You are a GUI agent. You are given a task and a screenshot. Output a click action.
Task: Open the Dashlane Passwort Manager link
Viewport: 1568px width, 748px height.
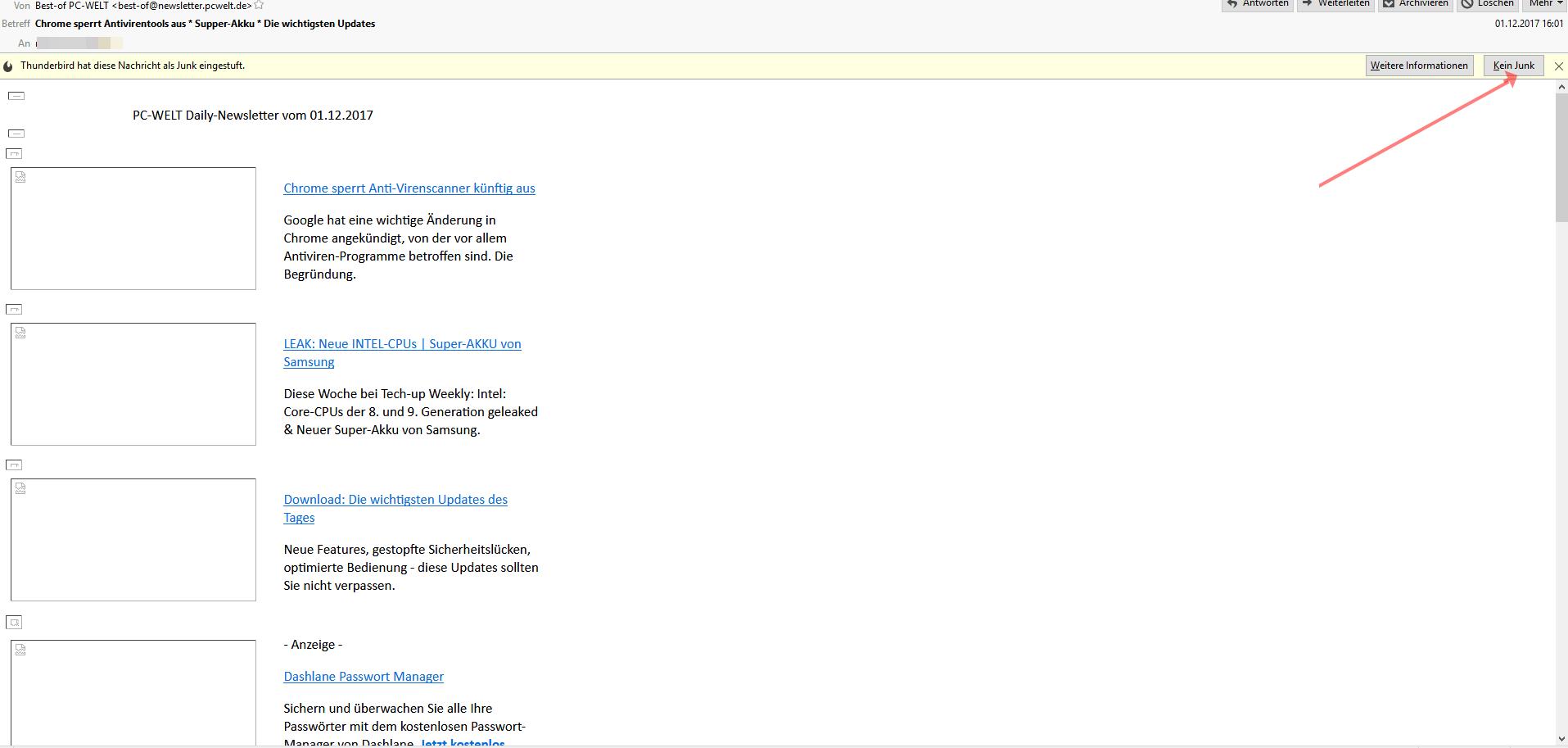[364, 677]
